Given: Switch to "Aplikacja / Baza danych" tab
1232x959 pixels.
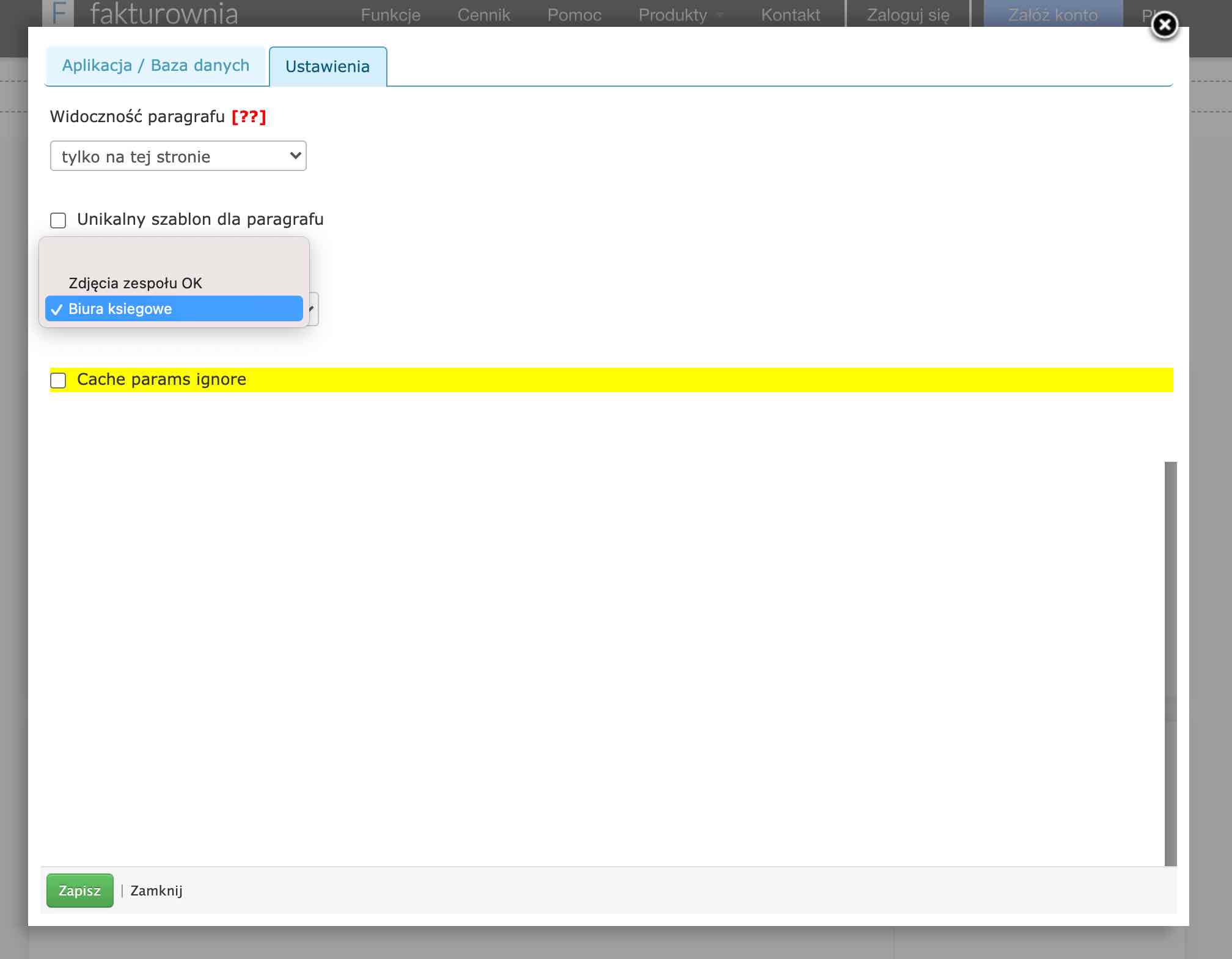Looking at the screenshot, I should 156,65.
